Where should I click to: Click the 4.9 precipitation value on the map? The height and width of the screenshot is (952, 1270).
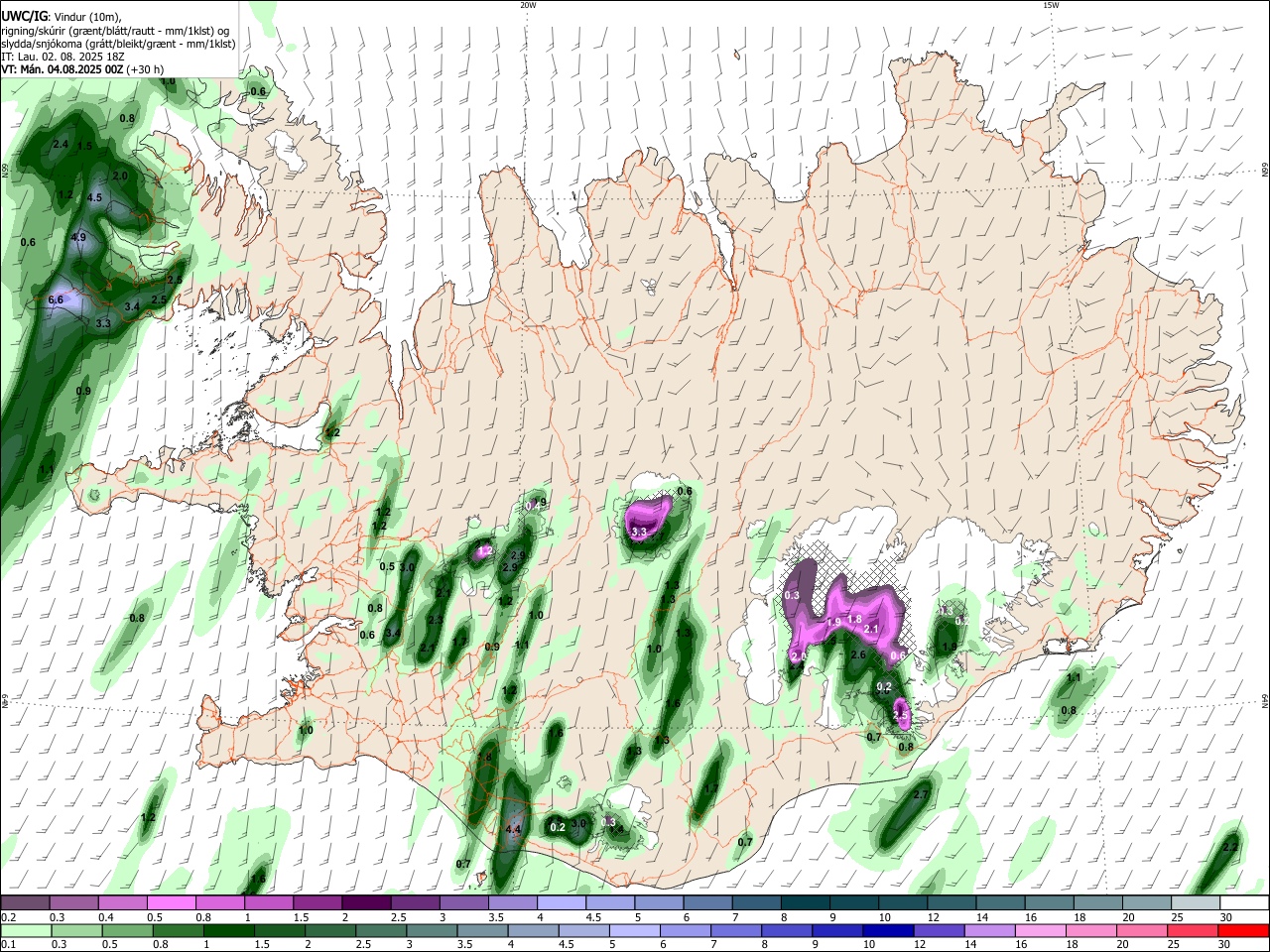(x=79, y=237)
